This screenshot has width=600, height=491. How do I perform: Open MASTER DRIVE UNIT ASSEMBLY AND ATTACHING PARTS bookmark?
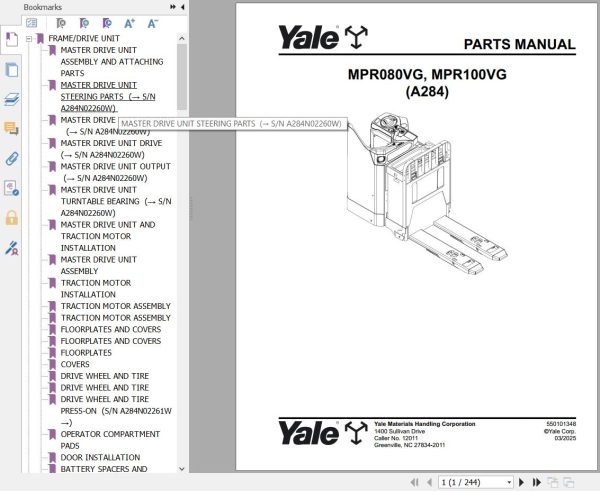[112, 62]
